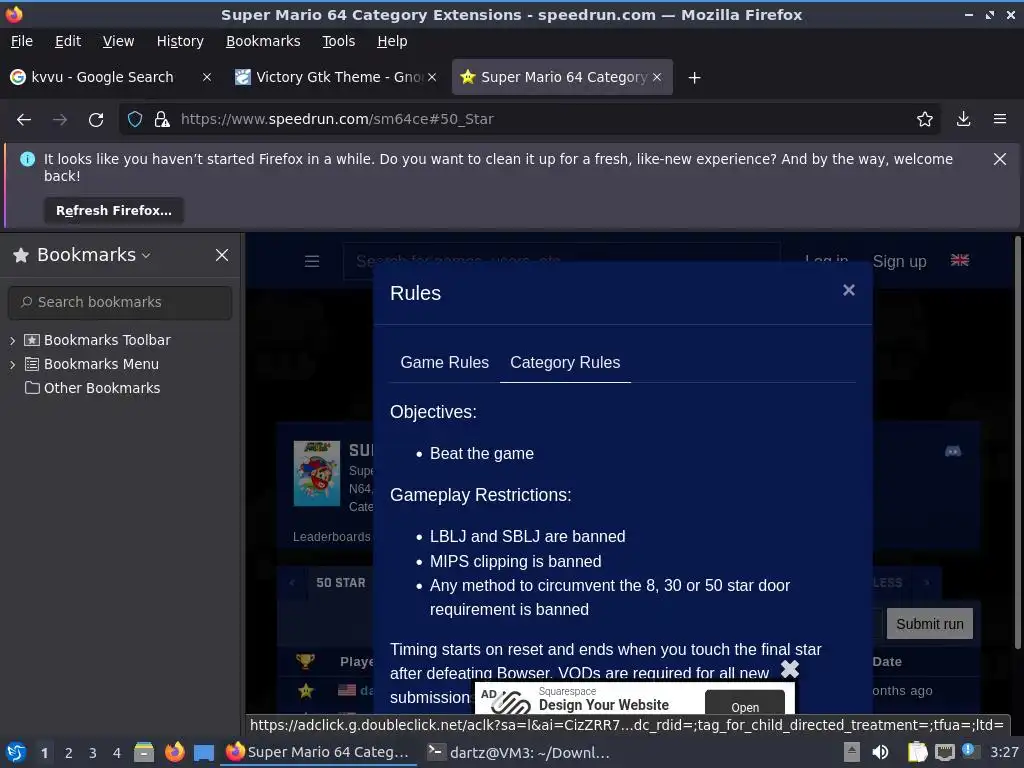Image resolution: width=1024 pixels, height=768 pixels.
Task: Click the browser forward arrow
Action: [x=59, y=120]
